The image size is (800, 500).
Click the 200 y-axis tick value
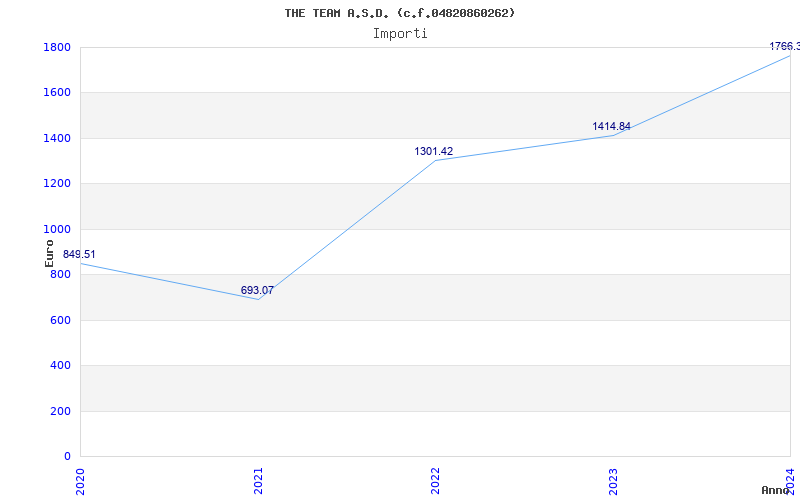pos(59,411)
